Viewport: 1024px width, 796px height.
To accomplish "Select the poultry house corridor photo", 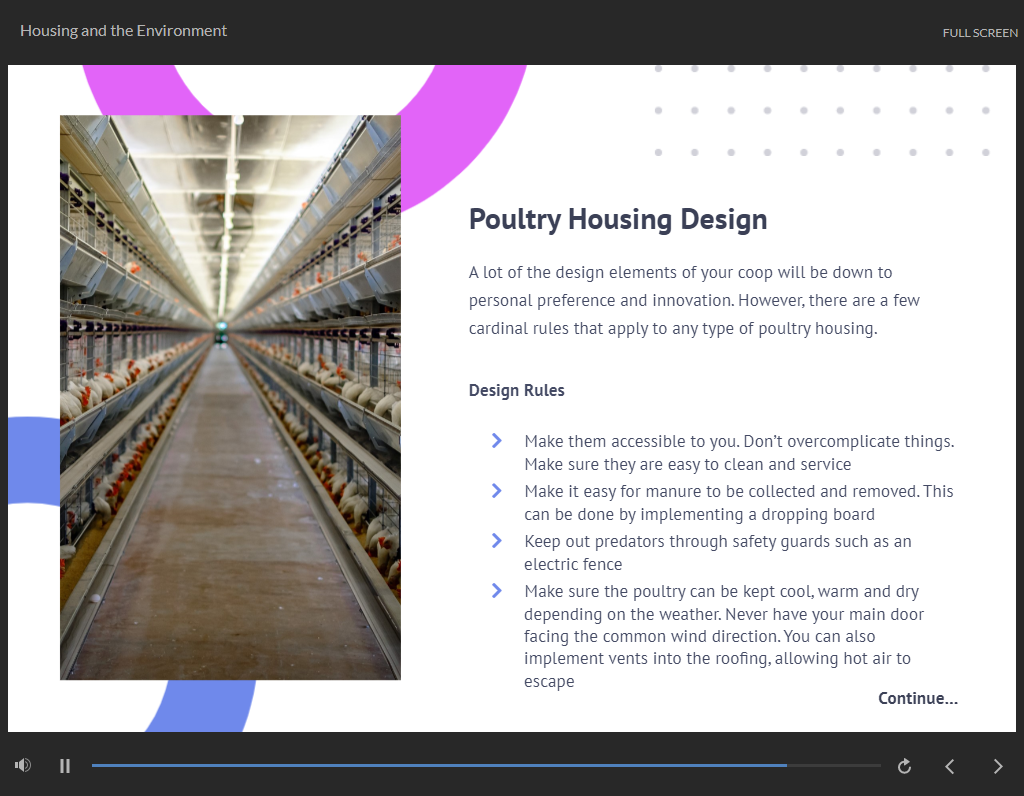I will pyautogui.click(x=231, y=397).
